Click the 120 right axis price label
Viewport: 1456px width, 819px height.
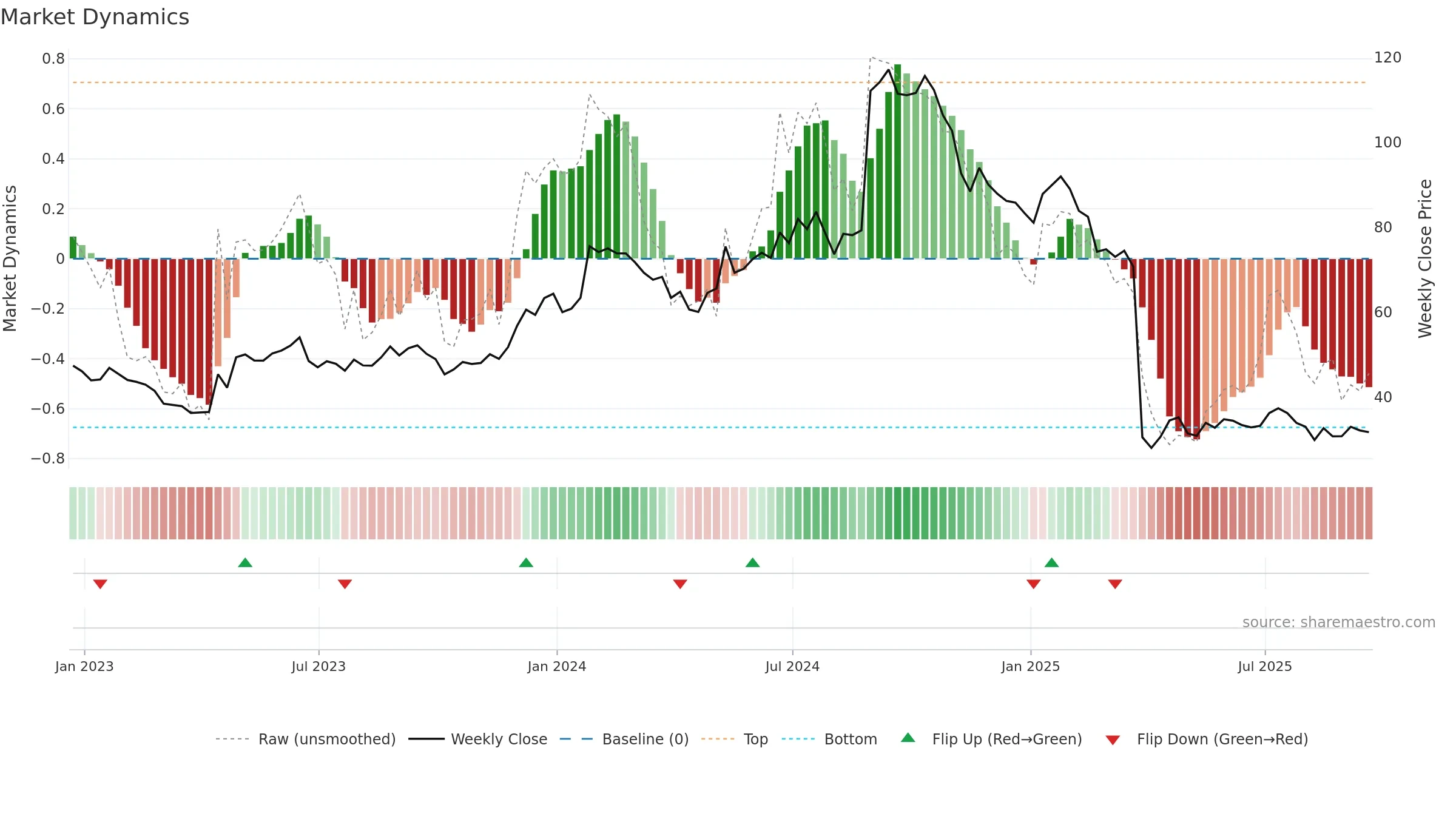(x=1388, y=58)
